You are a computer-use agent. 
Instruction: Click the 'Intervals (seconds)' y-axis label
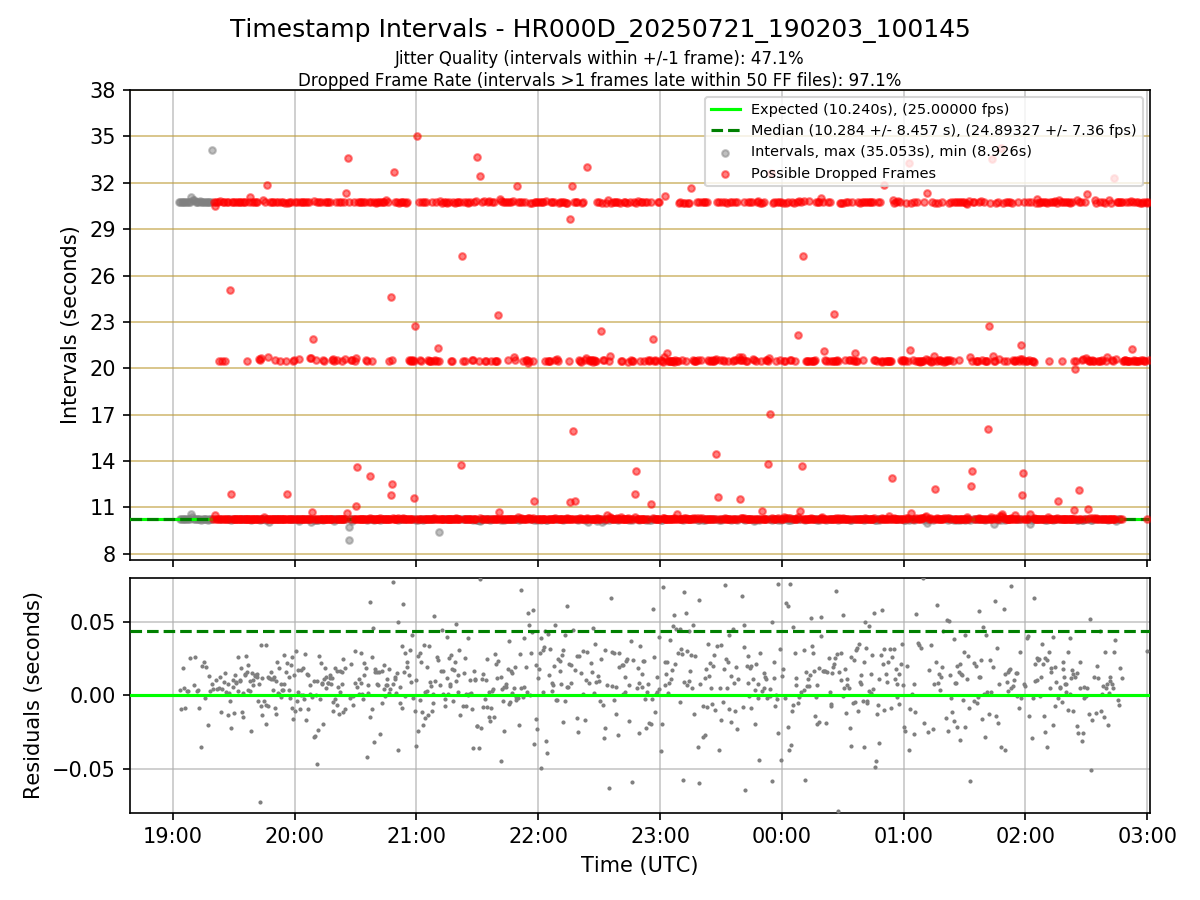click(x=69, y=325)
